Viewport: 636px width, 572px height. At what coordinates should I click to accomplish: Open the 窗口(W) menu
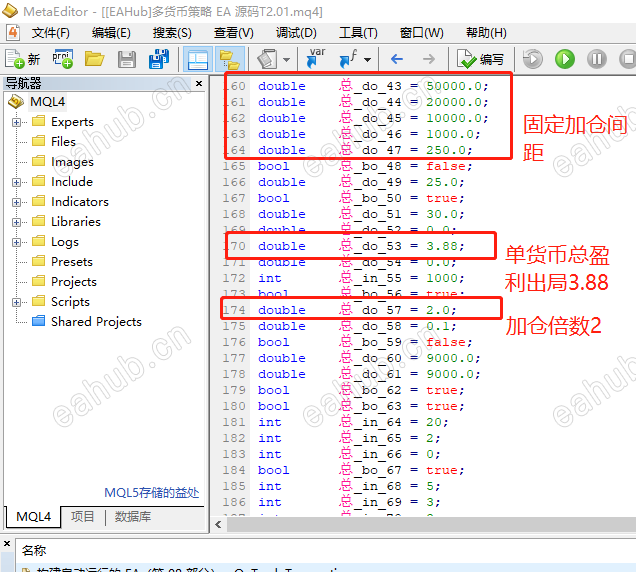pos(421,33)
